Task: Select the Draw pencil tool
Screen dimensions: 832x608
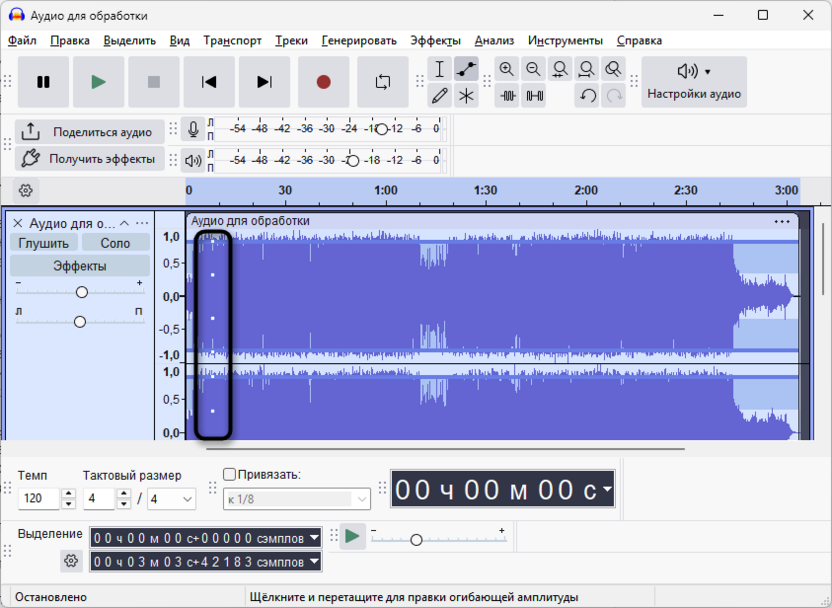Action: click(439, 95)
